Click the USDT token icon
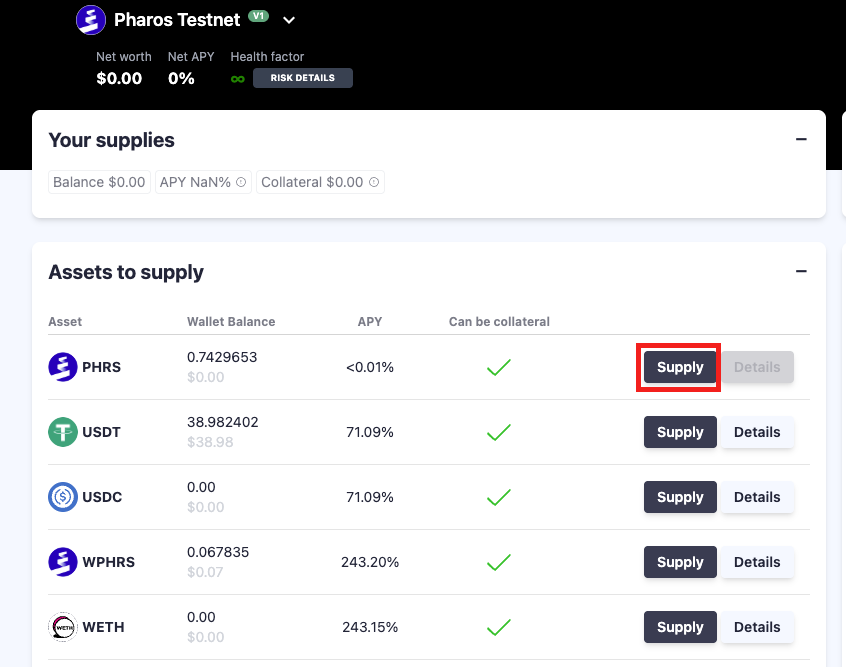 [63, 432]
